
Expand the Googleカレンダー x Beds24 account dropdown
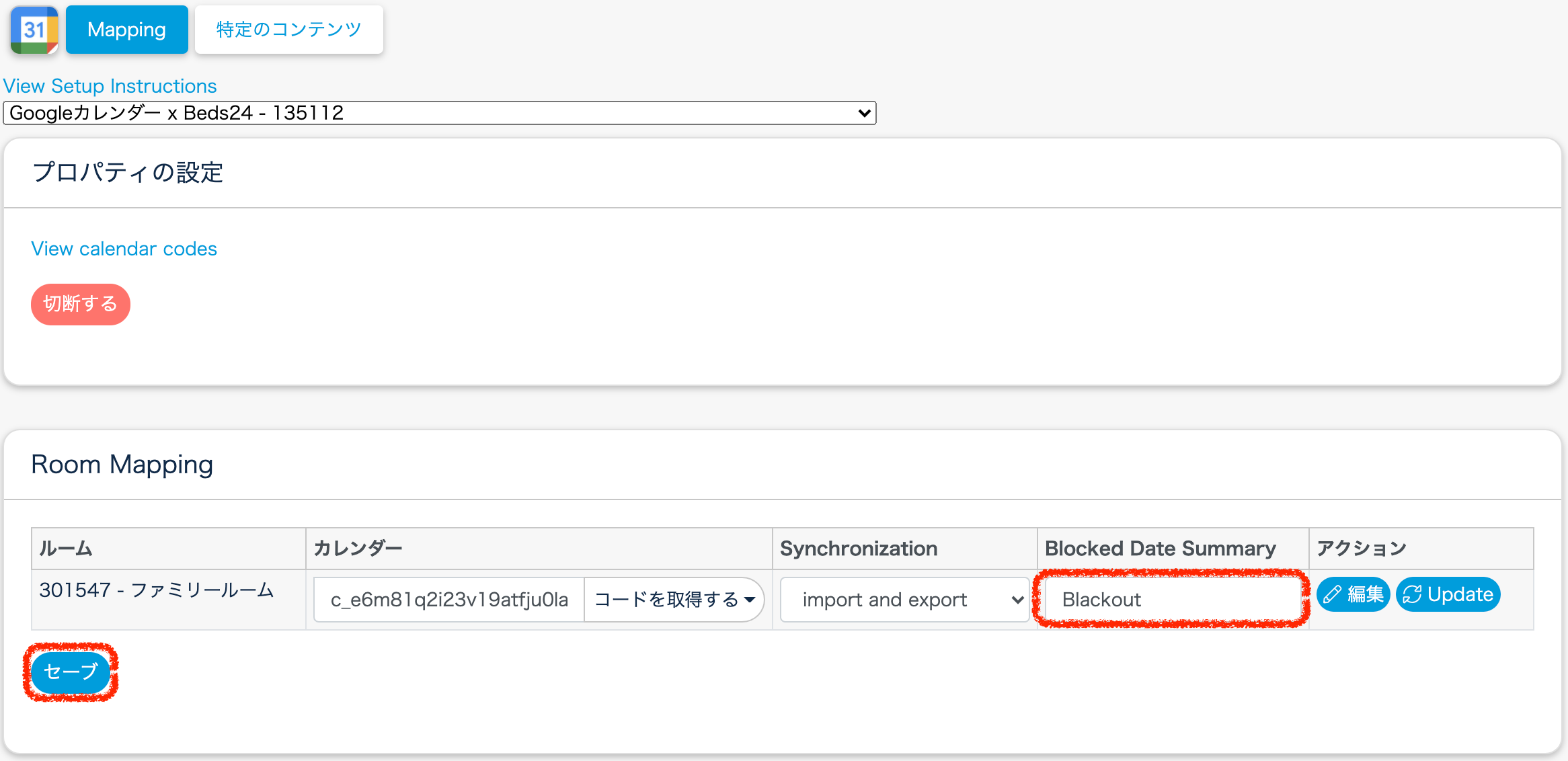439,113
